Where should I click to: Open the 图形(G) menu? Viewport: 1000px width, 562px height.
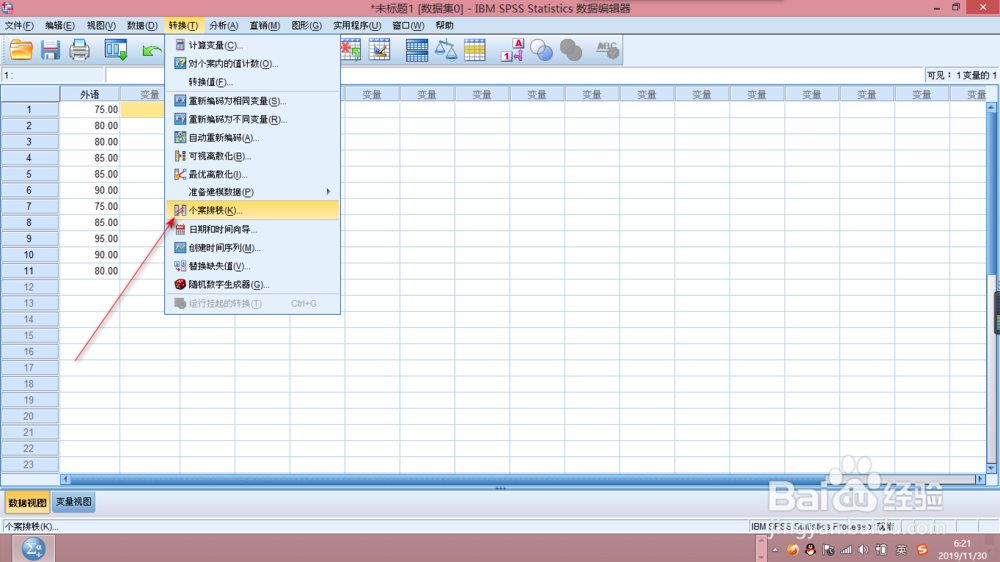pos(306,26)
